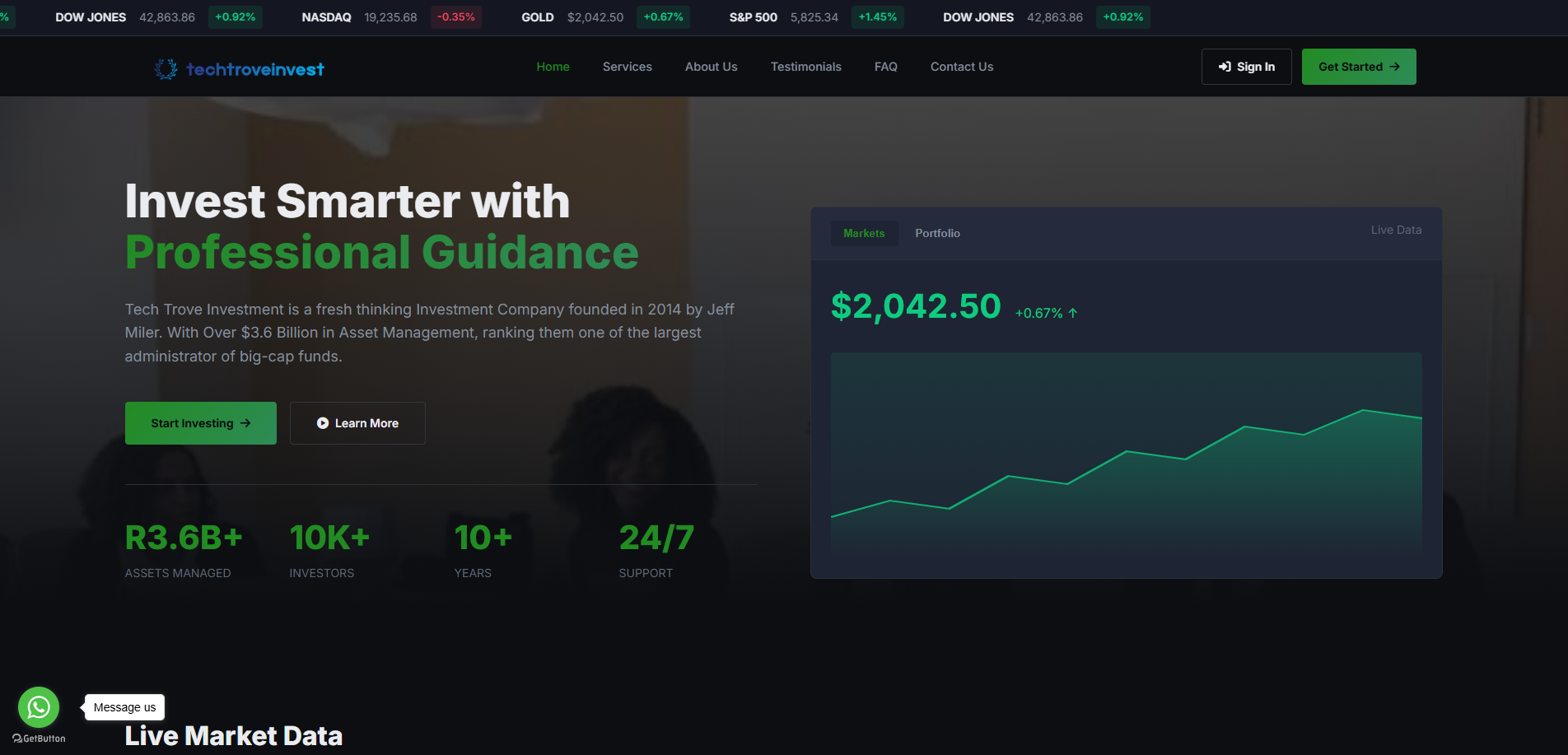Click the Live Market Data heading
1568x755 pixels.
[234, 735]
